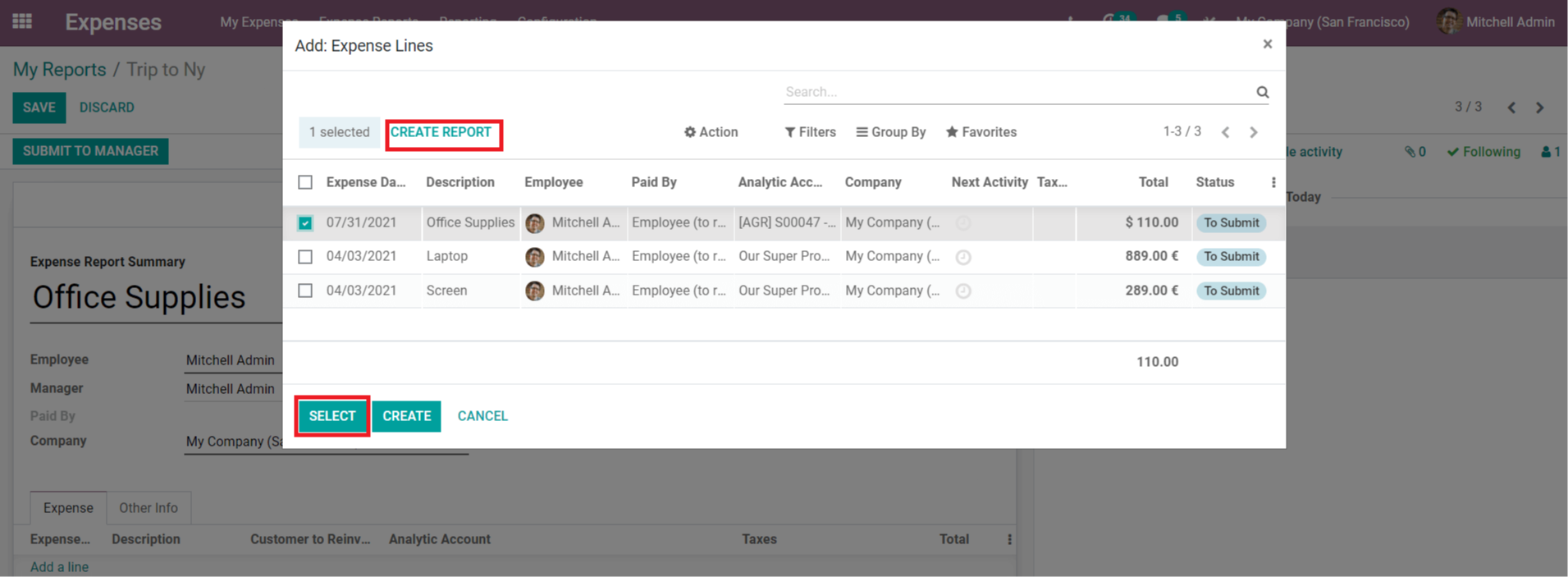Click Mitchell Admin avatar in Office Supplies row
The image size is (1568, 577).
pos(535,222)
